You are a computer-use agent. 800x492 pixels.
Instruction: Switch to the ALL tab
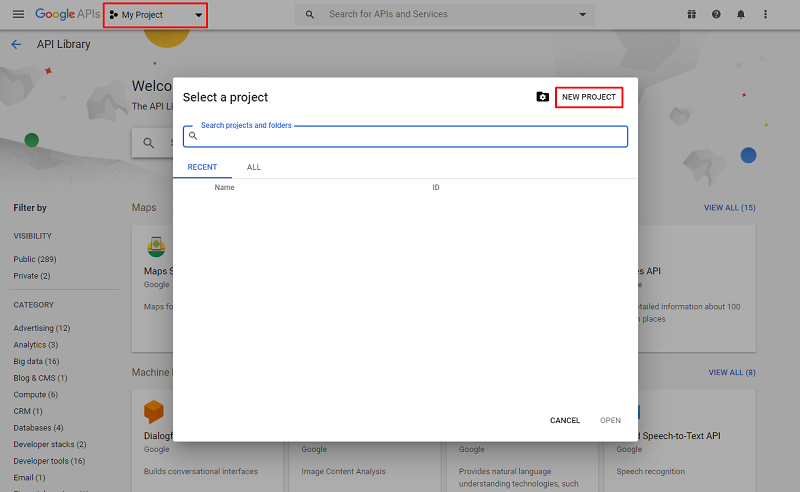coord(254,167)
